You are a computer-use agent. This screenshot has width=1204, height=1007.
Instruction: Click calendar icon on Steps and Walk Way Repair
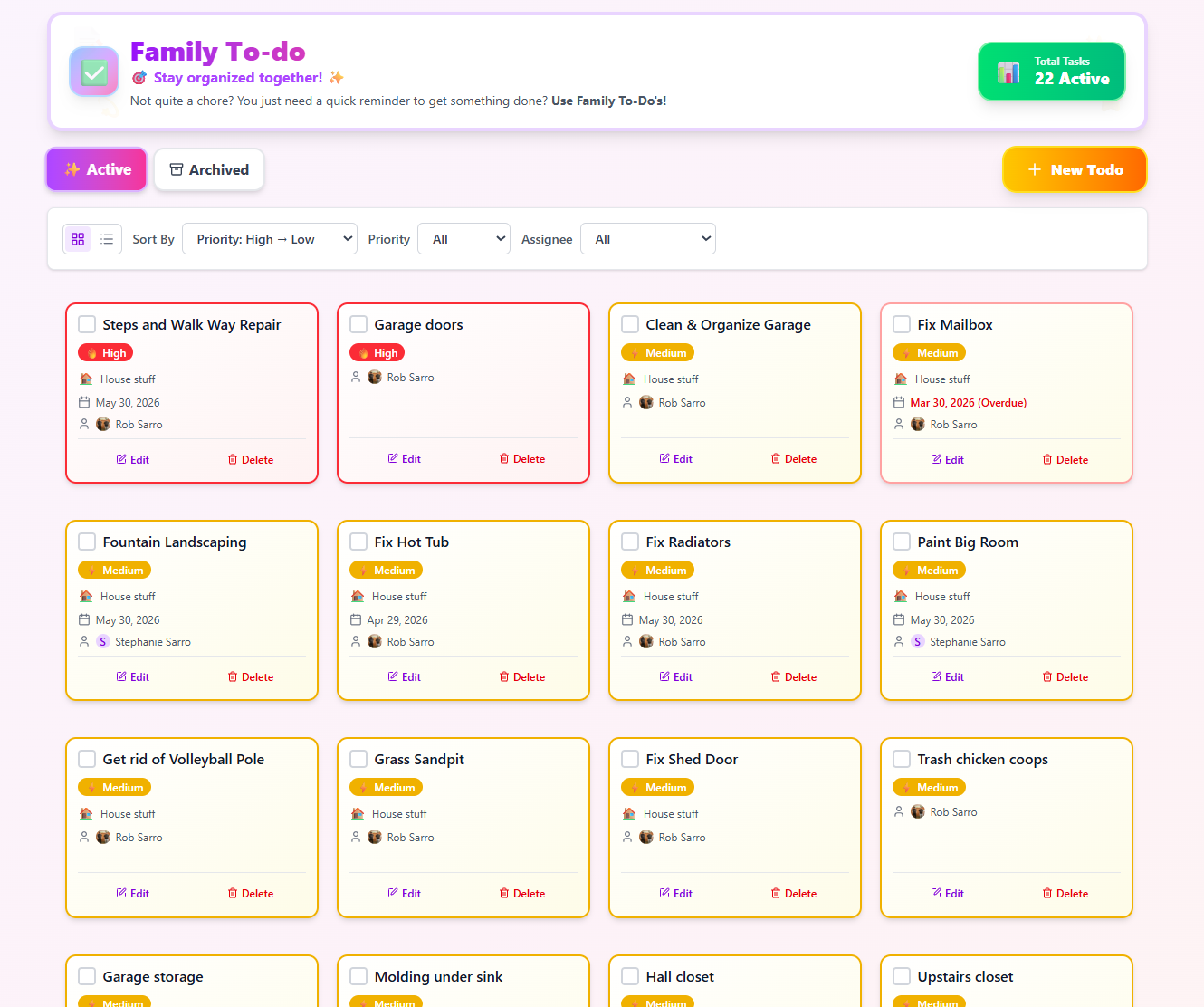click(84, 402)
